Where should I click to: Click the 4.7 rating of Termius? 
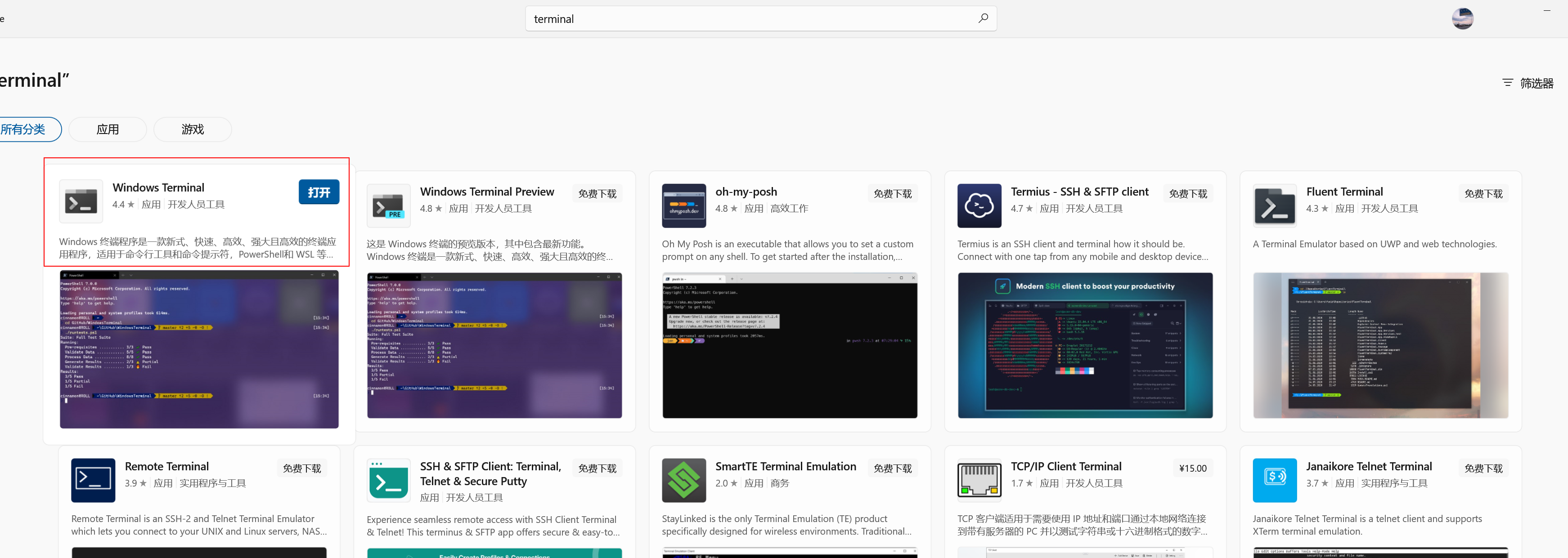point(1021,209)
